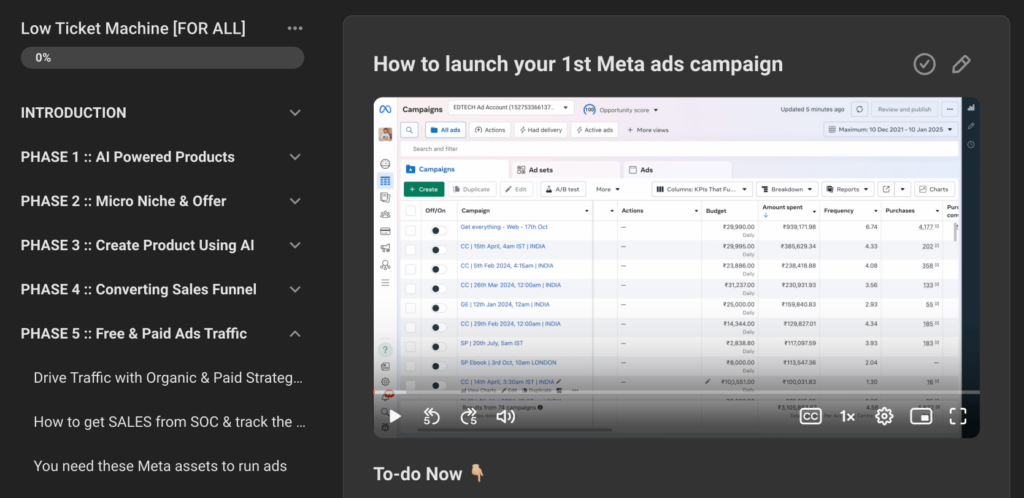This screenshot has width=1024, height=498.
Task: Collapse PHASE 5 :: Free & Paid Ads Traffic
Action: pyautogui.click(x=295, y=334)
